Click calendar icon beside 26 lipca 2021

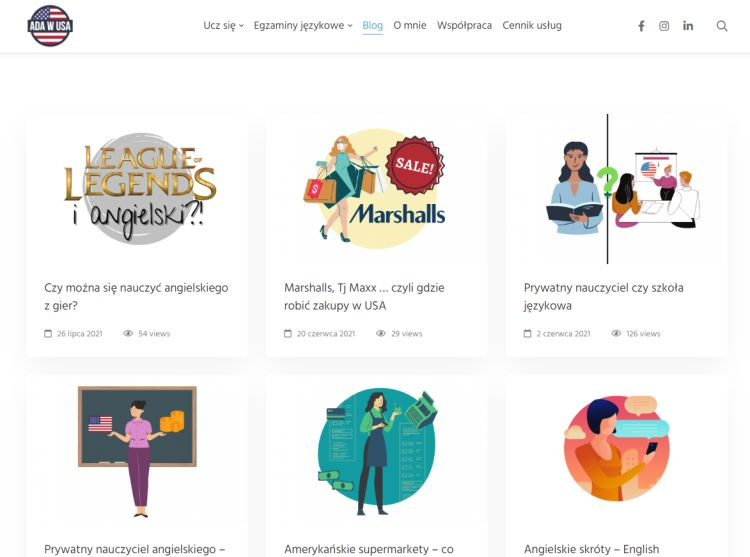point(48,333)
